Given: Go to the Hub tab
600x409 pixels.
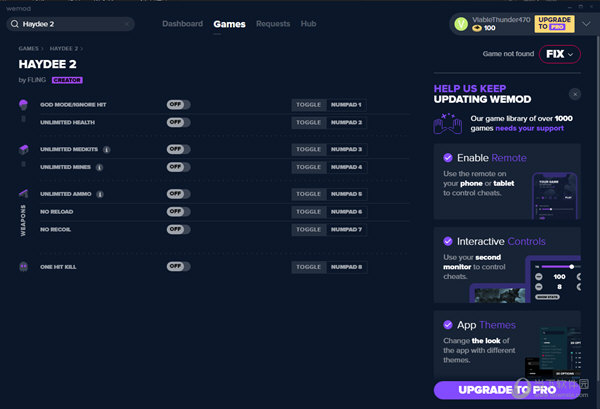Looking at the screenshot, I should 308,24.
